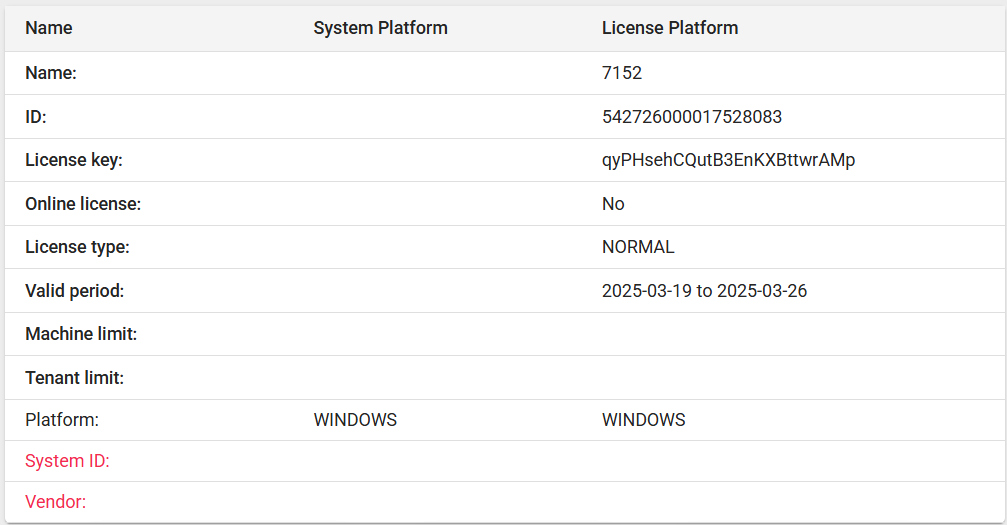Image resolution: width=1007 pixels, height=525 pixels.
Task: Click the System Platform column header
Action: click(x=380, y=28)
